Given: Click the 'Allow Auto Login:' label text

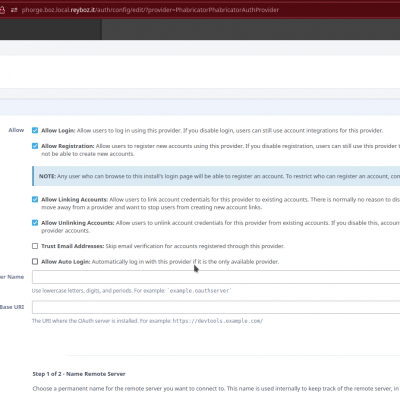Looking at the screenshot, I should point(66,262).
